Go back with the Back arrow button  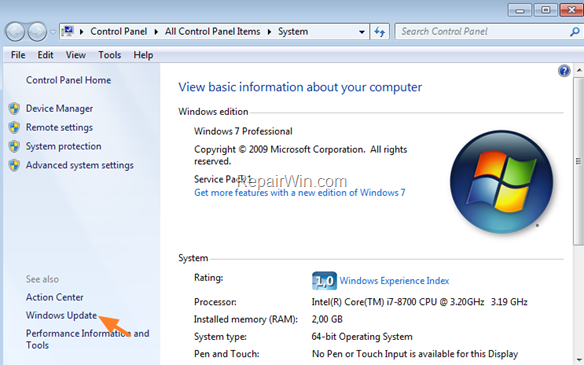point(15,32)
